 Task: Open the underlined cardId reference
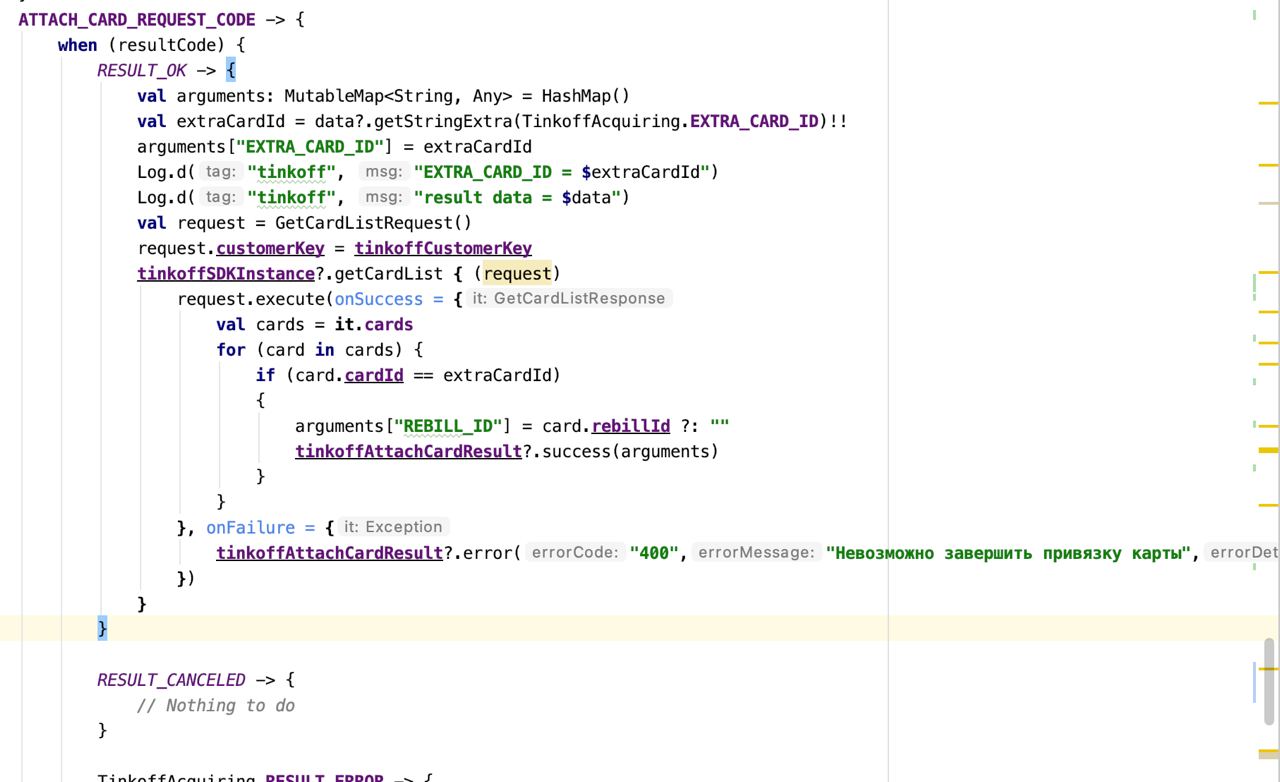[374, 375]
